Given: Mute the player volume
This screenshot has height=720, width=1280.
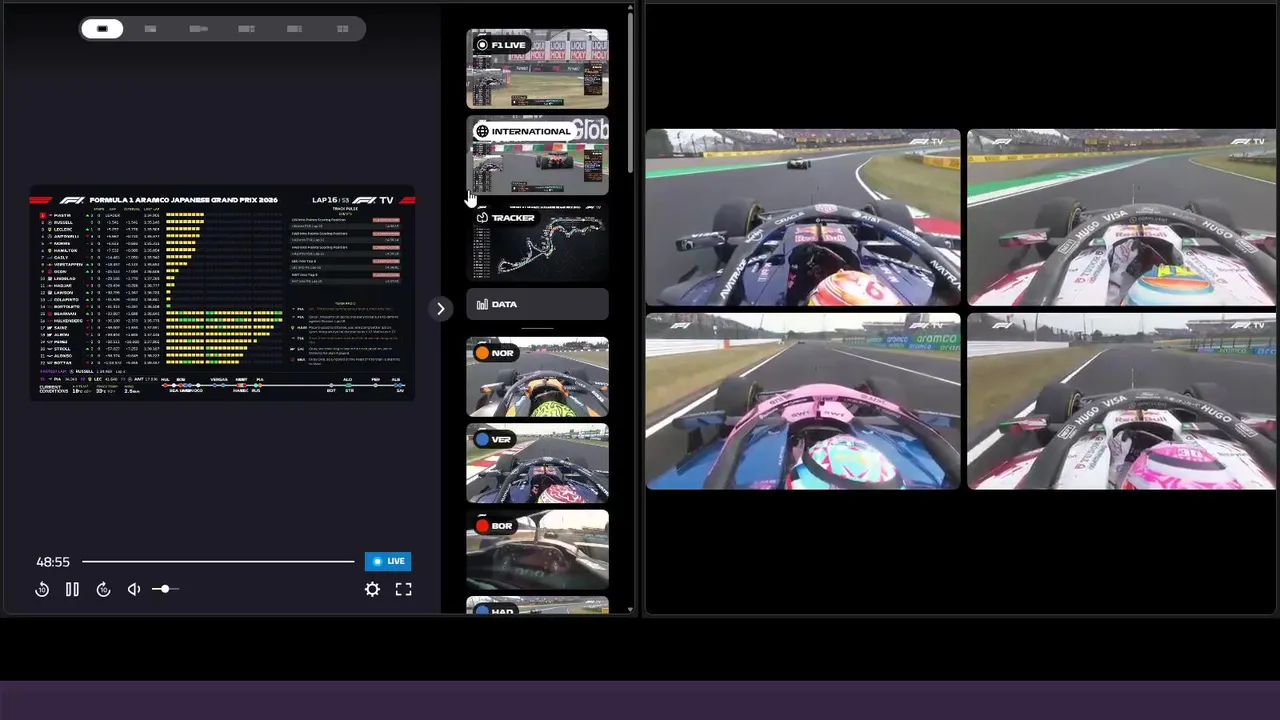Looking at the screenshot, I should pos(134,590).
